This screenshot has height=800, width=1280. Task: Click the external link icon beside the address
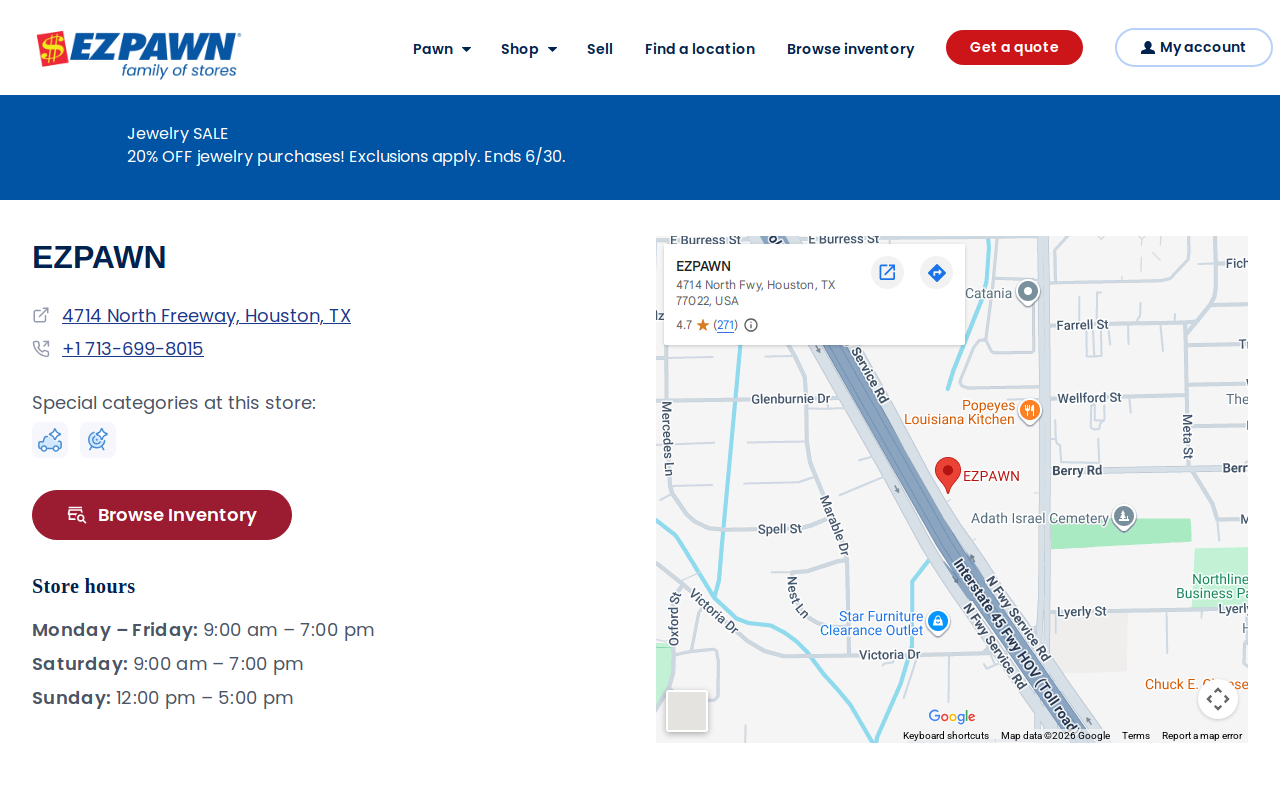tap(41, 315)
